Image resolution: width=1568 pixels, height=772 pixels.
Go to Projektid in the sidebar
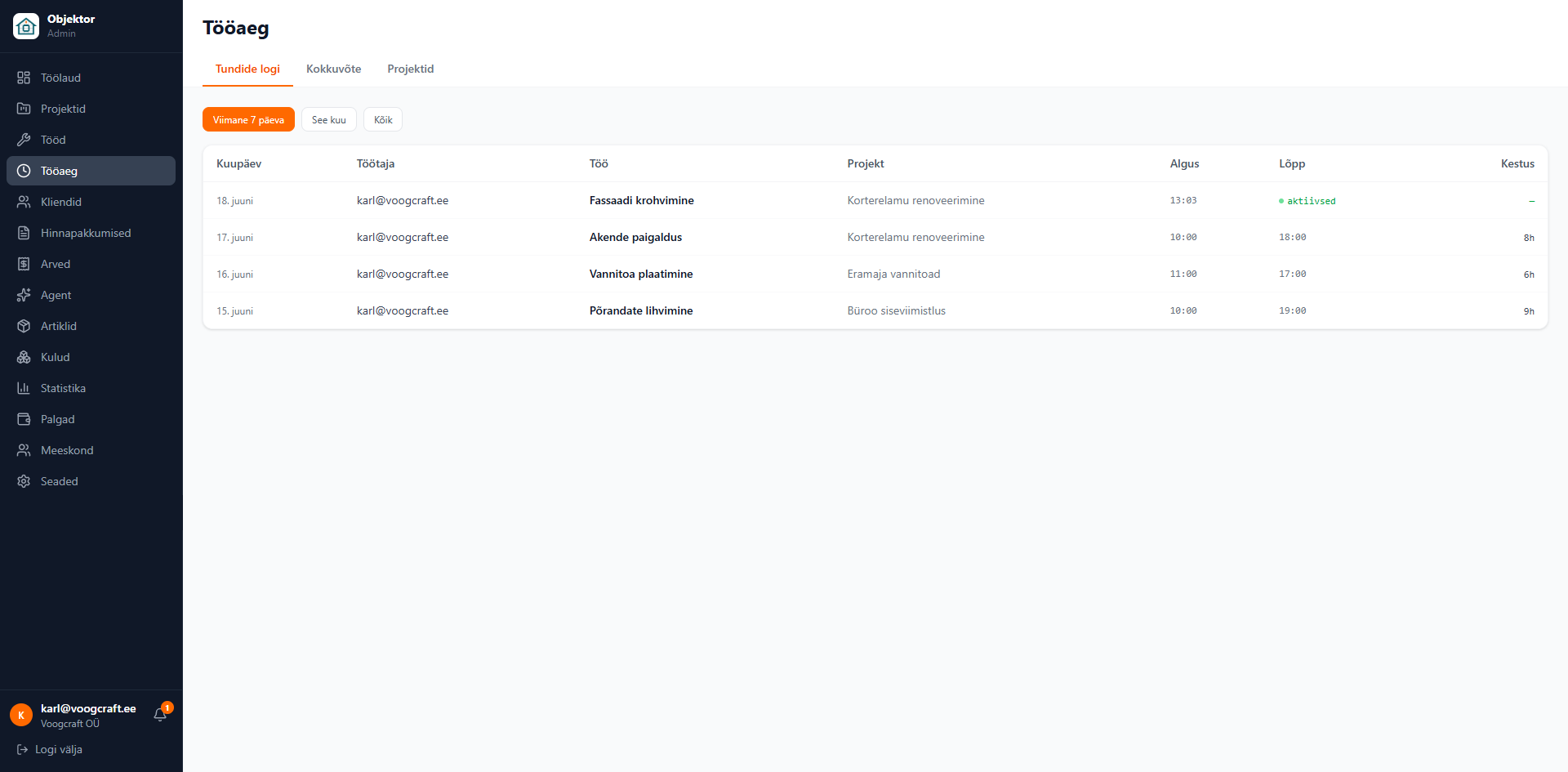tap(91, 109)
